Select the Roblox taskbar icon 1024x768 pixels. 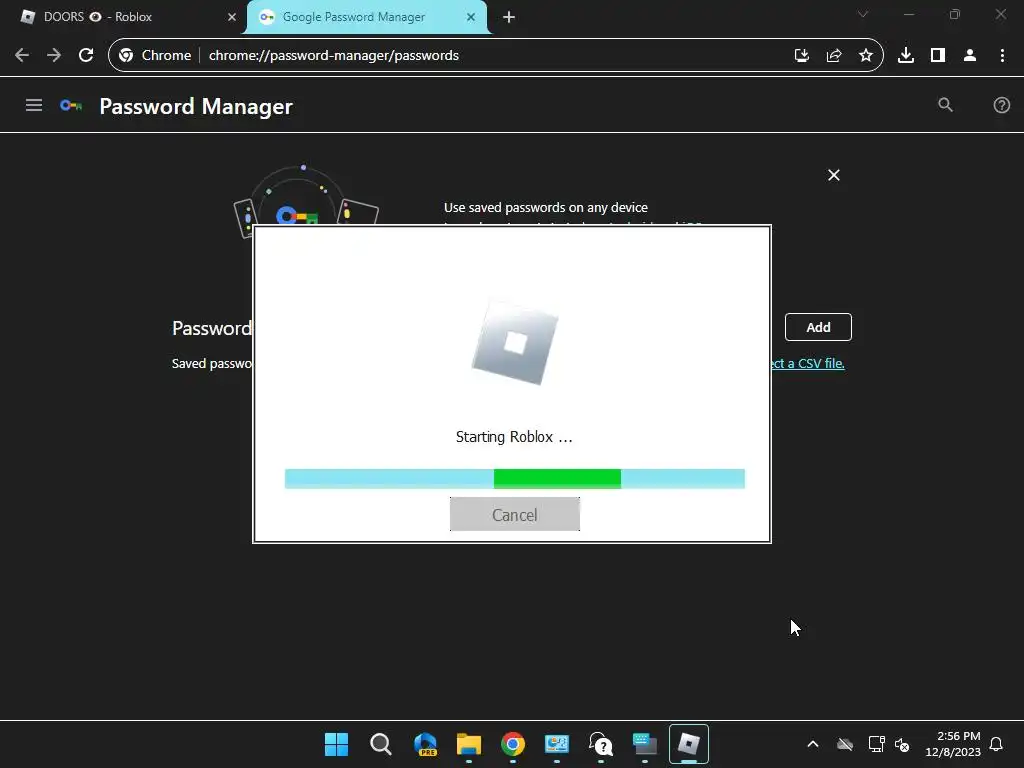coord(689,744)
